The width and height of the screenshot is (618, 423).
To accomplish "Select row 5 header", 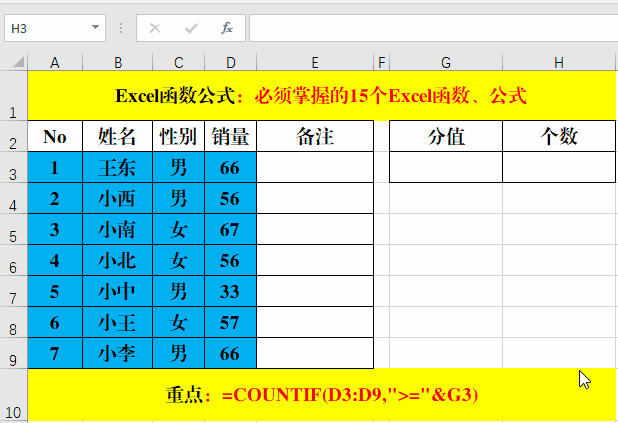I will click(13, 229).
